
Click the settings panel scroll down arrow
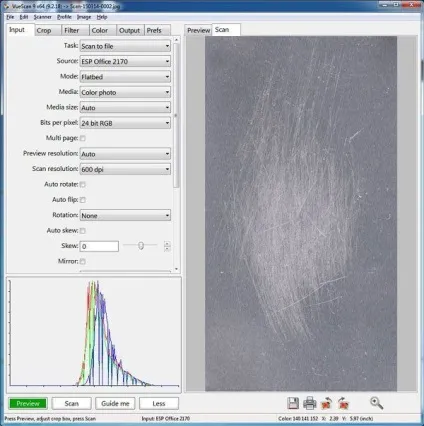(176, 269)
